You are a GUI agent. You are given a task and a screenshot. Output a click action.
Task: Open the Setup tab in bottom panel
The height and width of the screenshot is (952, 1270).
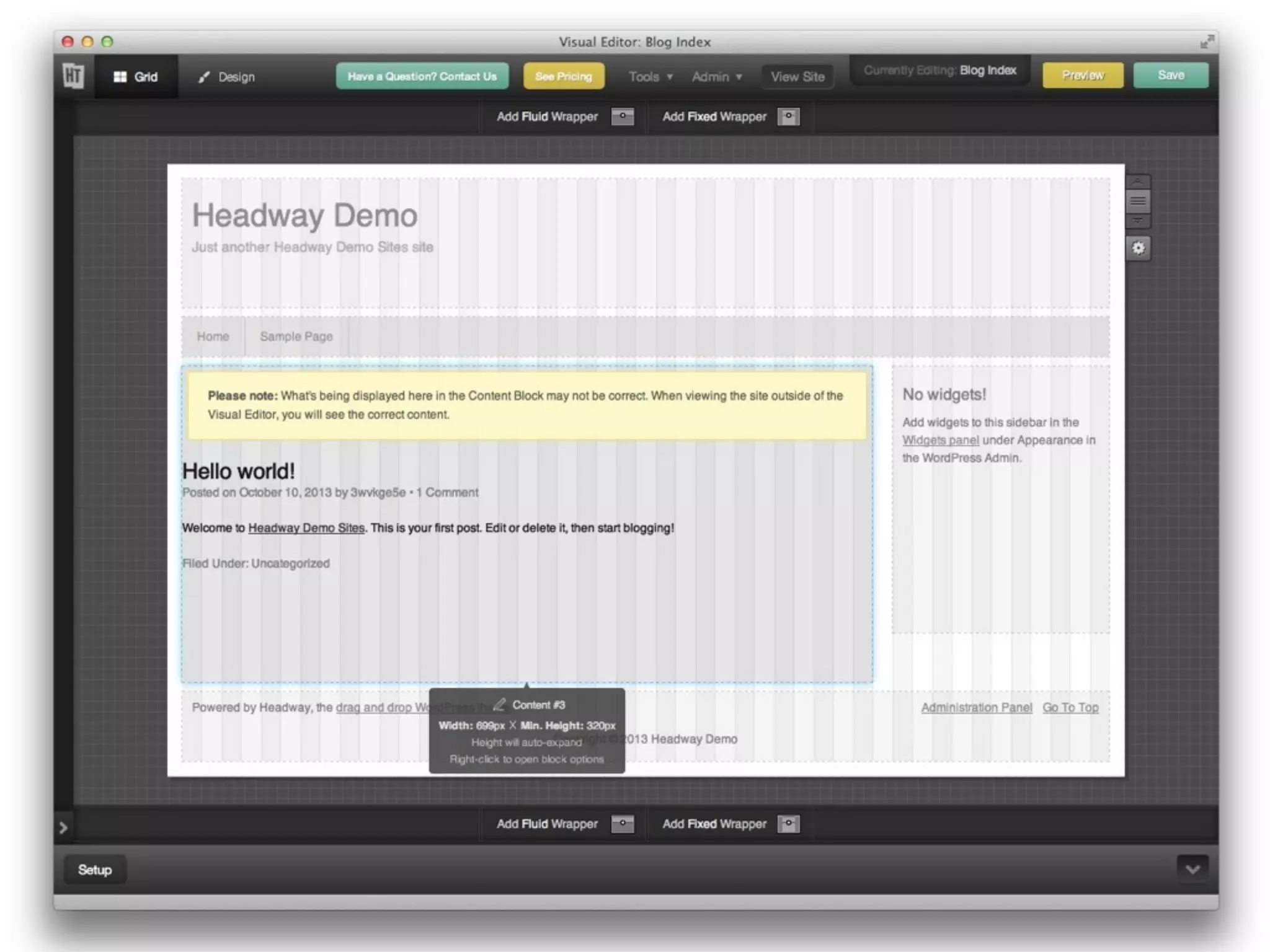click(95, 870)
